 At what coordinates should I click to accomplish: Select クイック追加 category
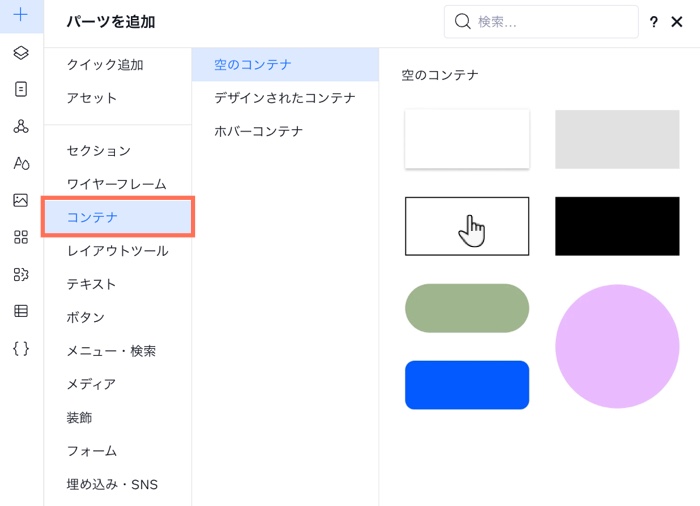click(x=105, y=65)
